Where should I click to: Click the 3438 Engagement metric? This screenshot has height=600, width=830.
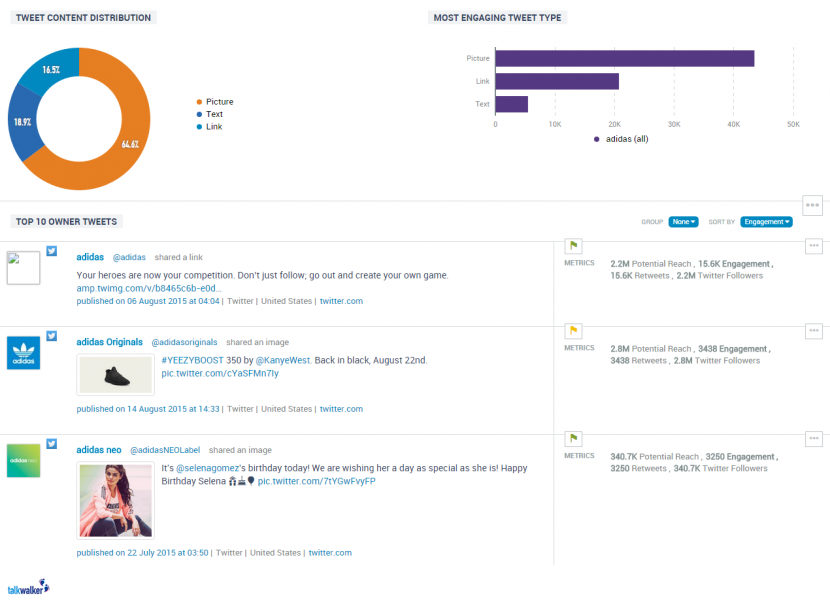(733, 349)
